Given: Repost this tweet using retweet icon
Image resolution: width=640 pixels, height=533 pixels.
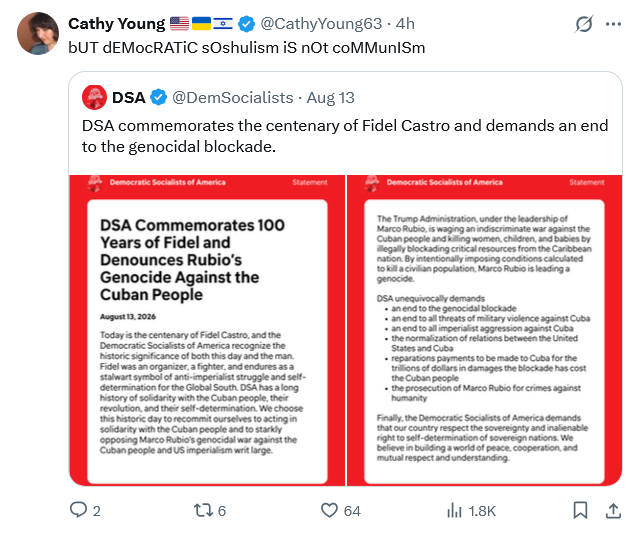Looking at the screenshot, I should (203, 510).
